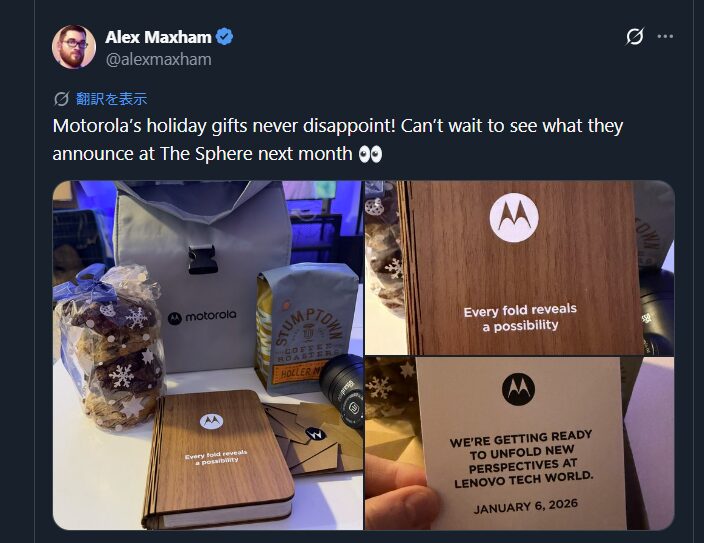Click the Alex Maxham display name
The width and height of the screenshot is (704, 543).
pos(158,37)
